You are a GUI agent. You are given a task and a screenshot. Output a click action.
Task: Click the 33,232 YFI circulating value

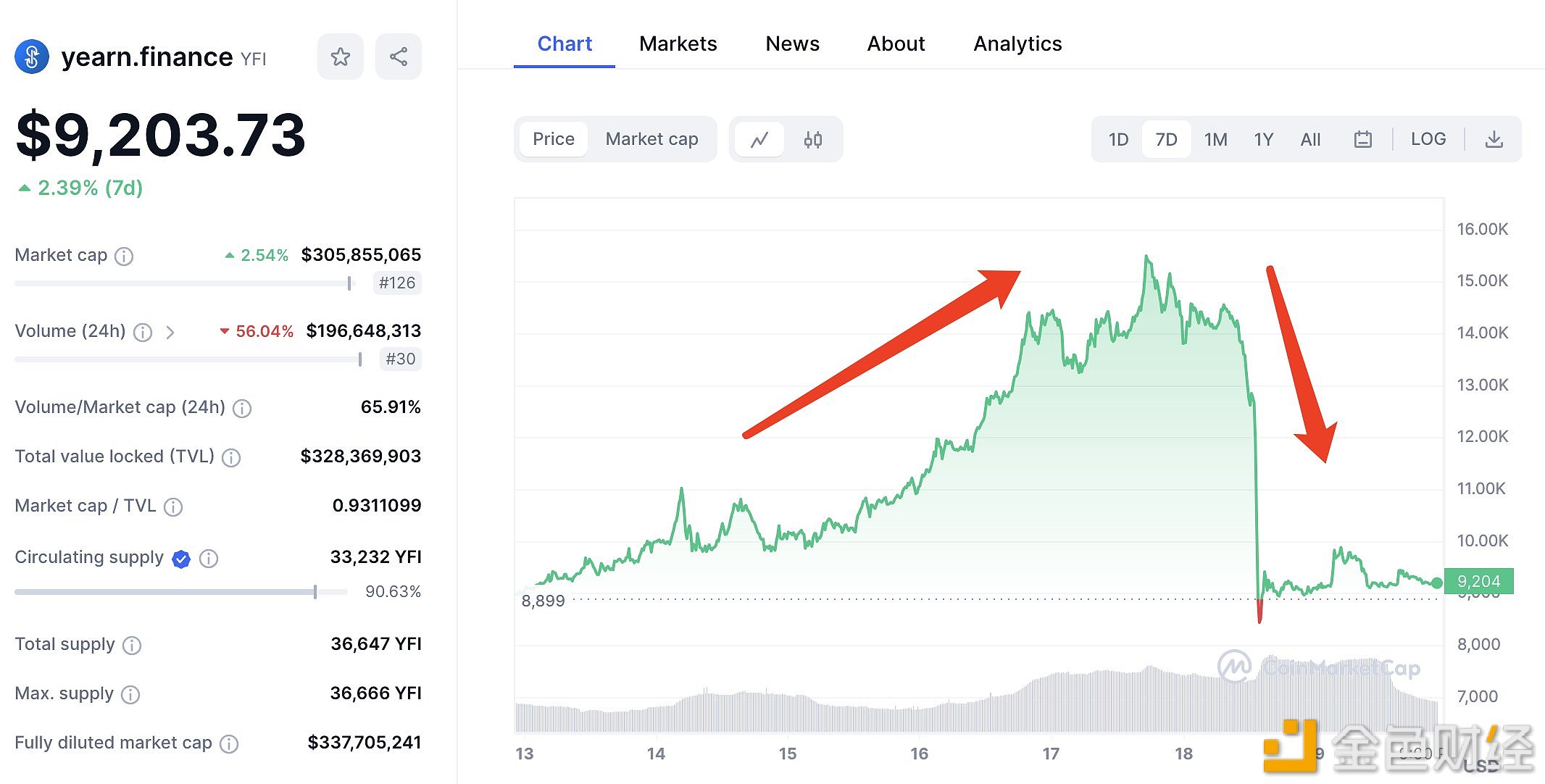376,557
